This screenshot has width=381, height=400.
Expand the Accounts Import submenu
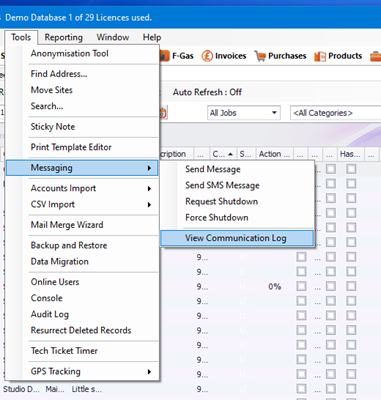[82, 188]
